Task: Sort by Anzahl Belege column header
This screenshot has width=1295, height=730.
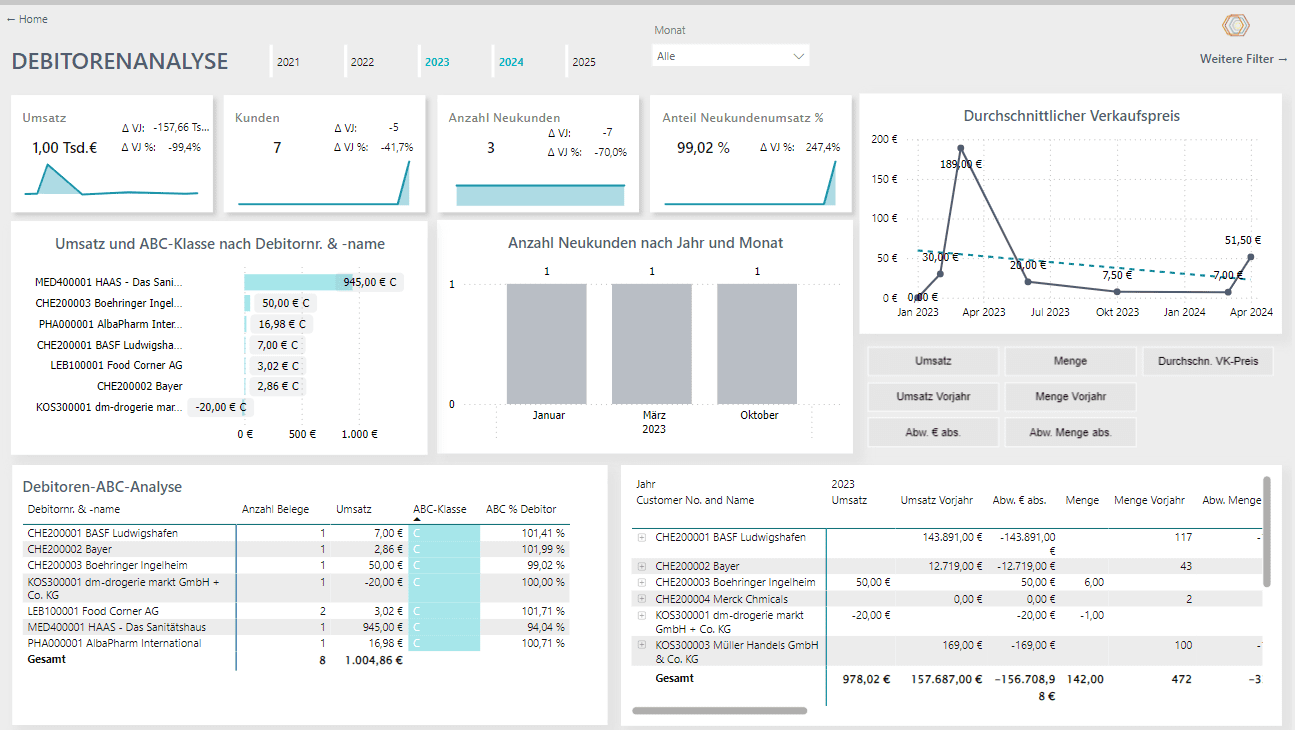Action: coord(276,509)
